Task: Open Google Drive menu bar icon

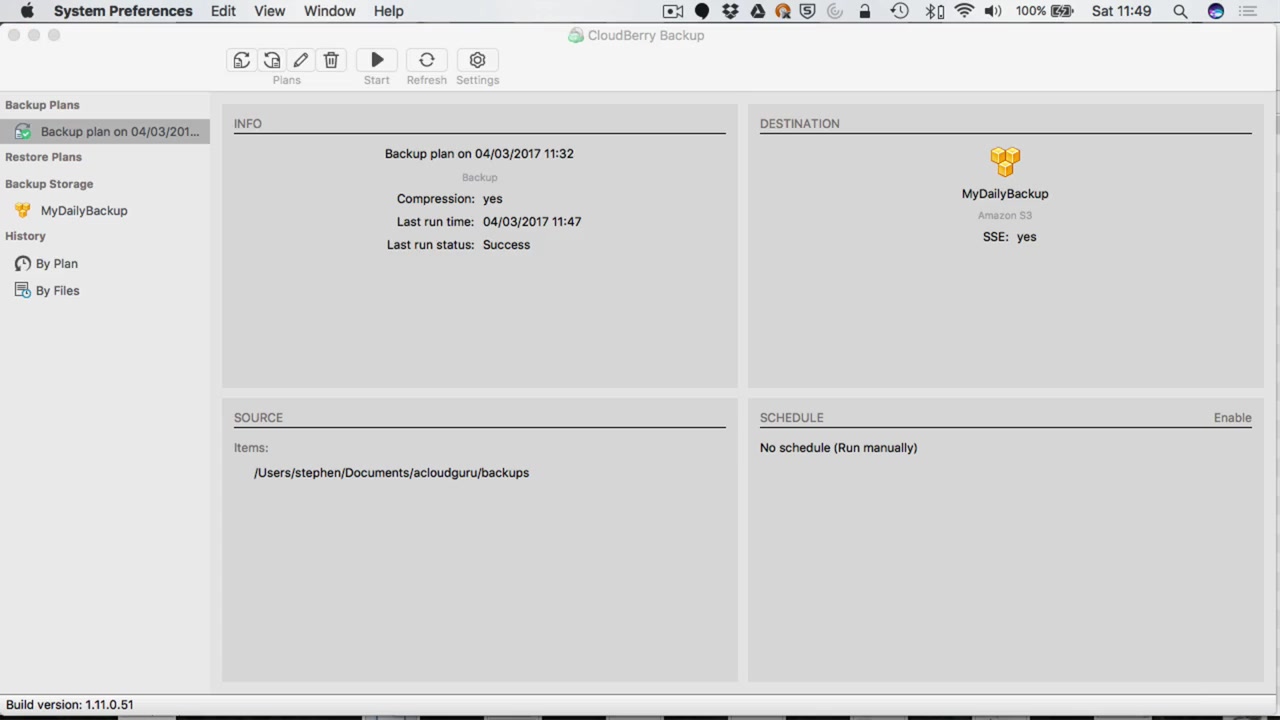Action: tap(757, 11)
